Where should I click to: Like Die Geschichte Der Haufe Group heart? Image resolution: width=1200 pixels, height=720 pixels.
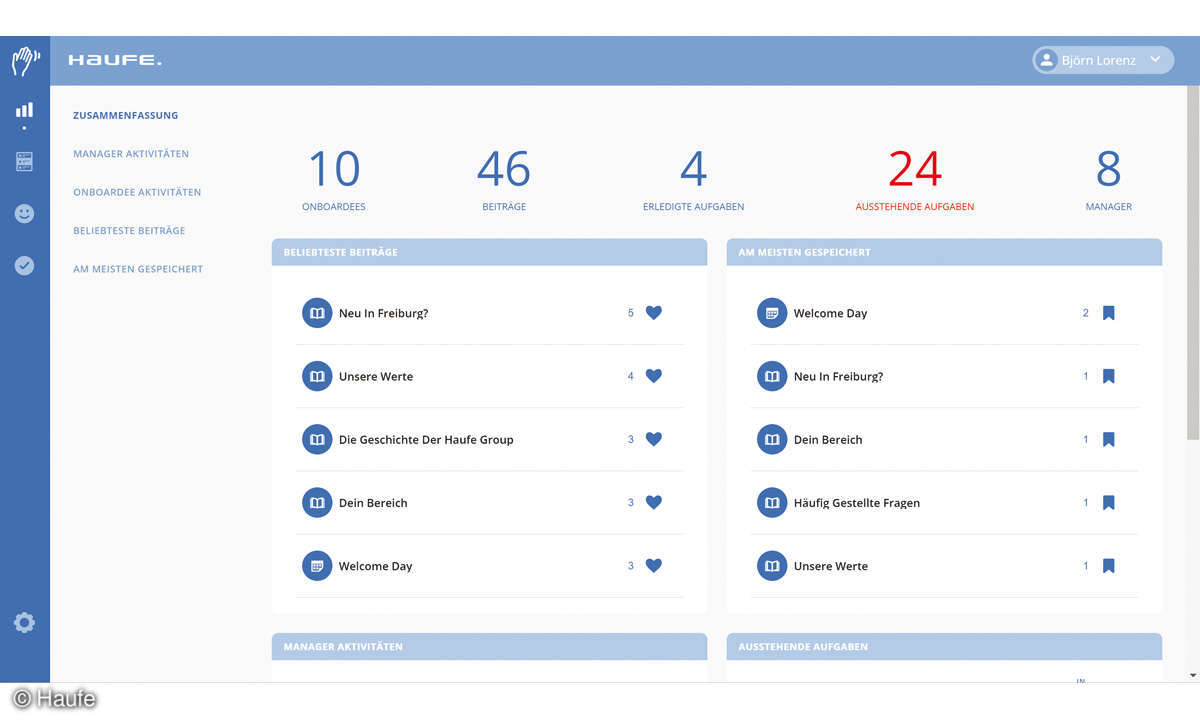tap(654, 439)
